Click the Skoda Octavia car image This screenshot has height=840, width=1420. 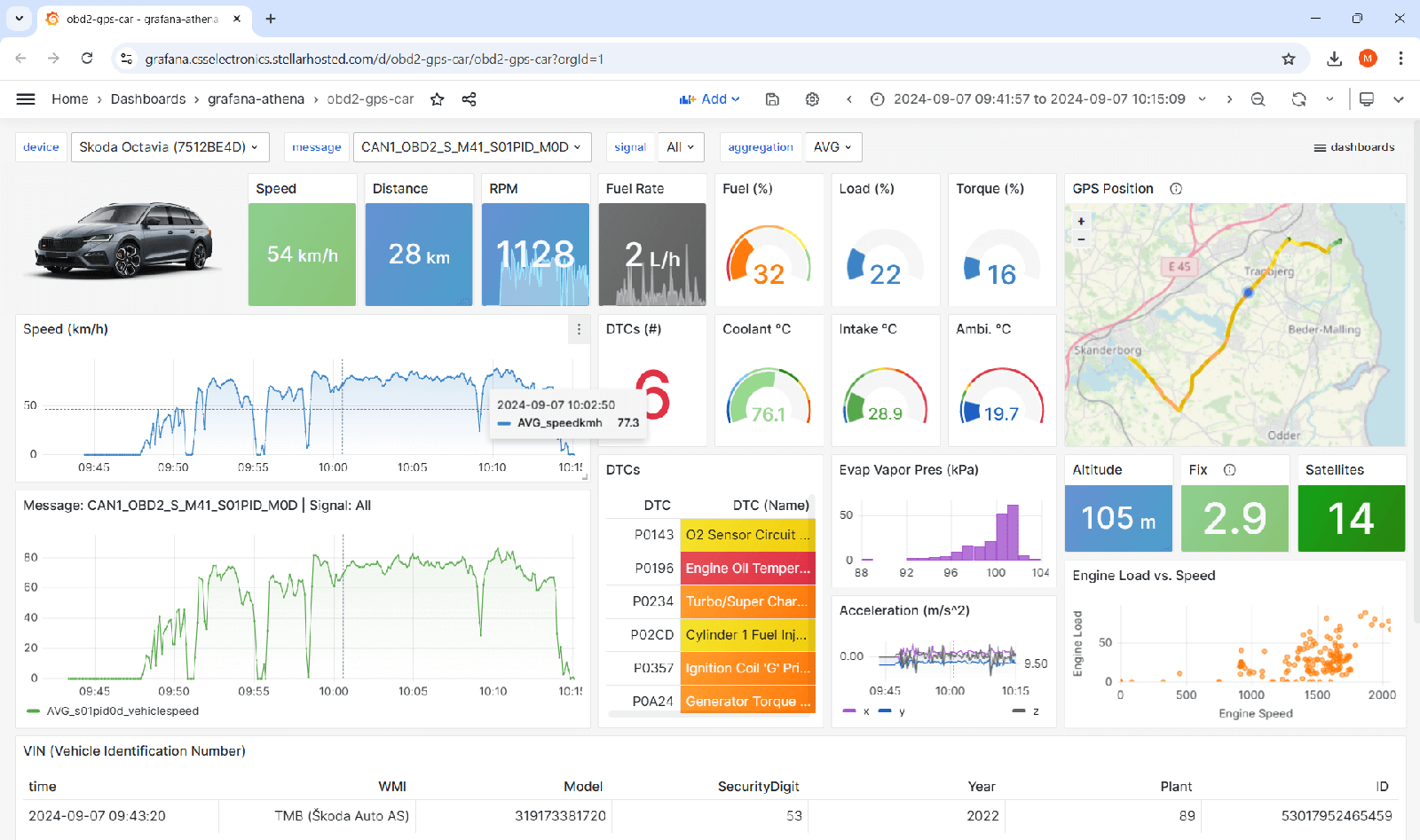pos(126,239)
